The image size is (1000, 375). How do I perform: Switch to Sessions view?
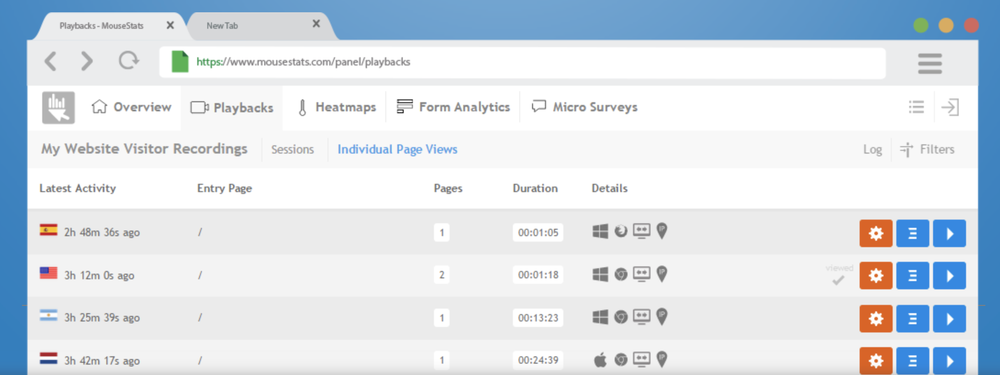[x=293, y=149]
